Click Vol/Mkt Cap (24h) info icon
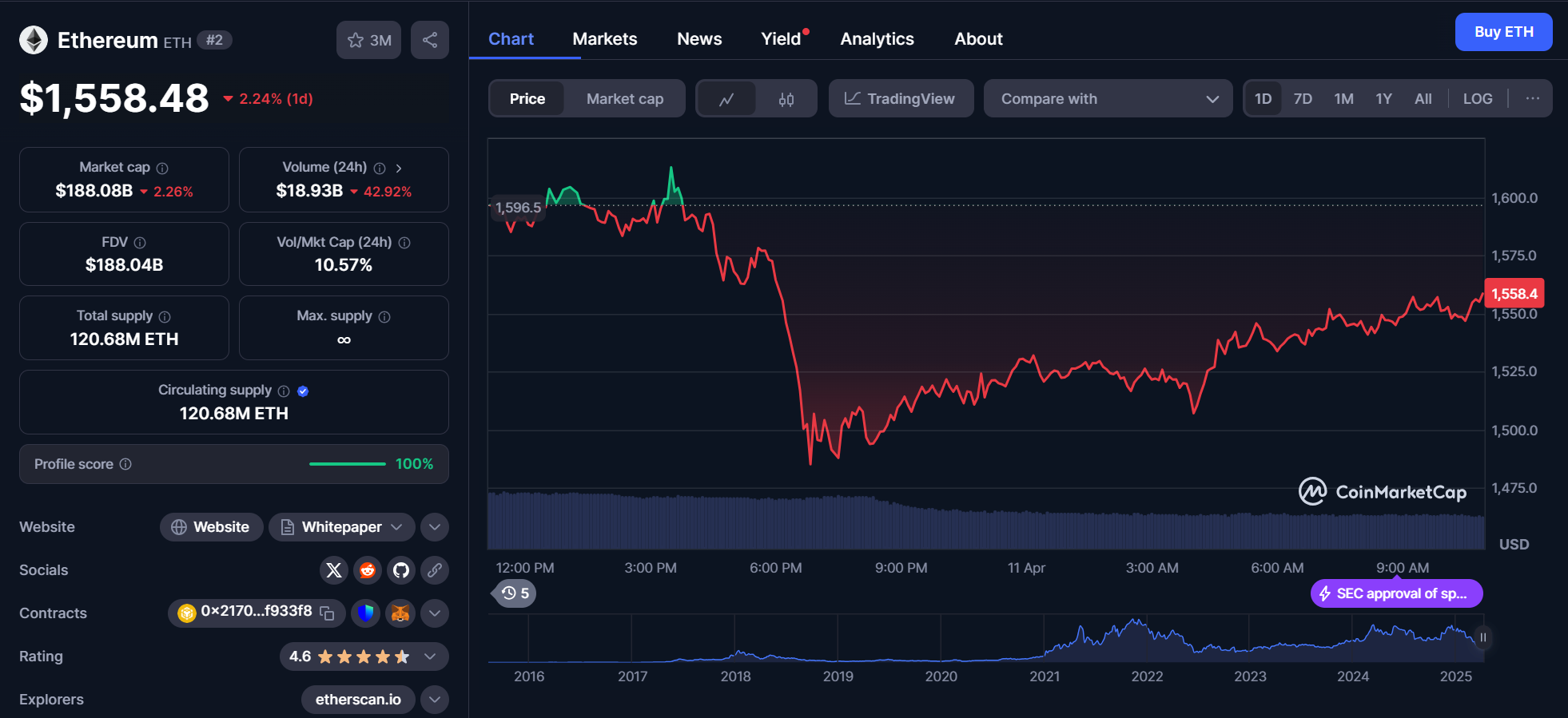 coord(404,242)
